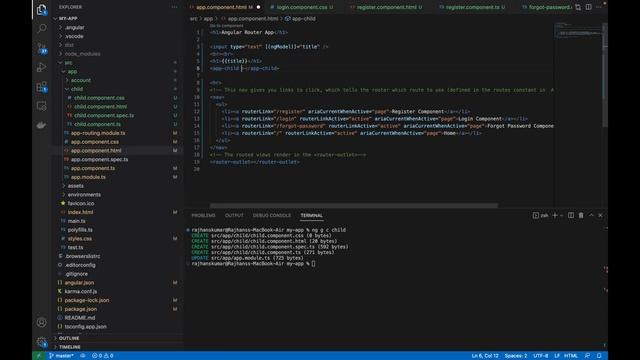
Task: Switch to register.component.html tab
Action: [387, 7]
